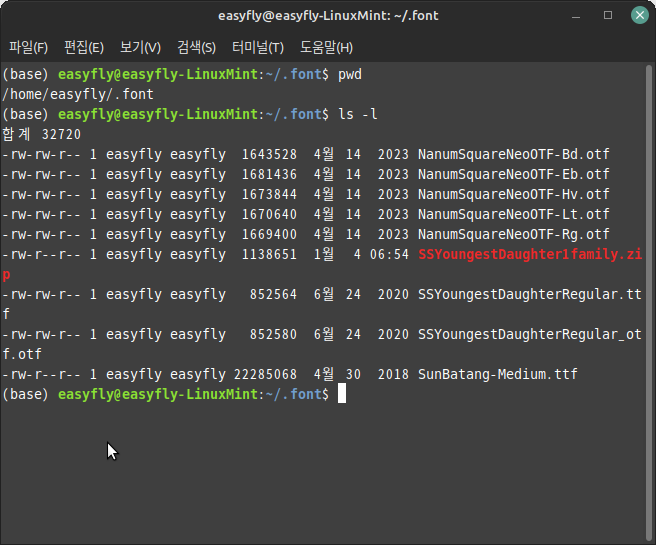The image size is (656, 545).
Task: Click file size 1138651
Action: click(269, 254)
